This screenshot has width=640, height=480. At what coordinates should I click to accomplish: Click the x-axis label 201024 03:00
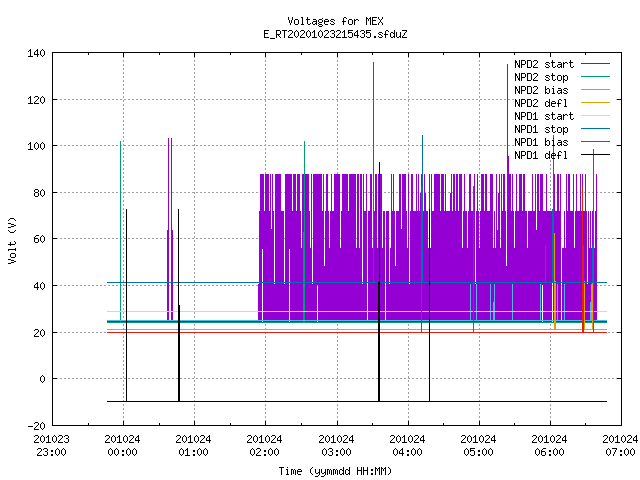[x=336, y=446]
